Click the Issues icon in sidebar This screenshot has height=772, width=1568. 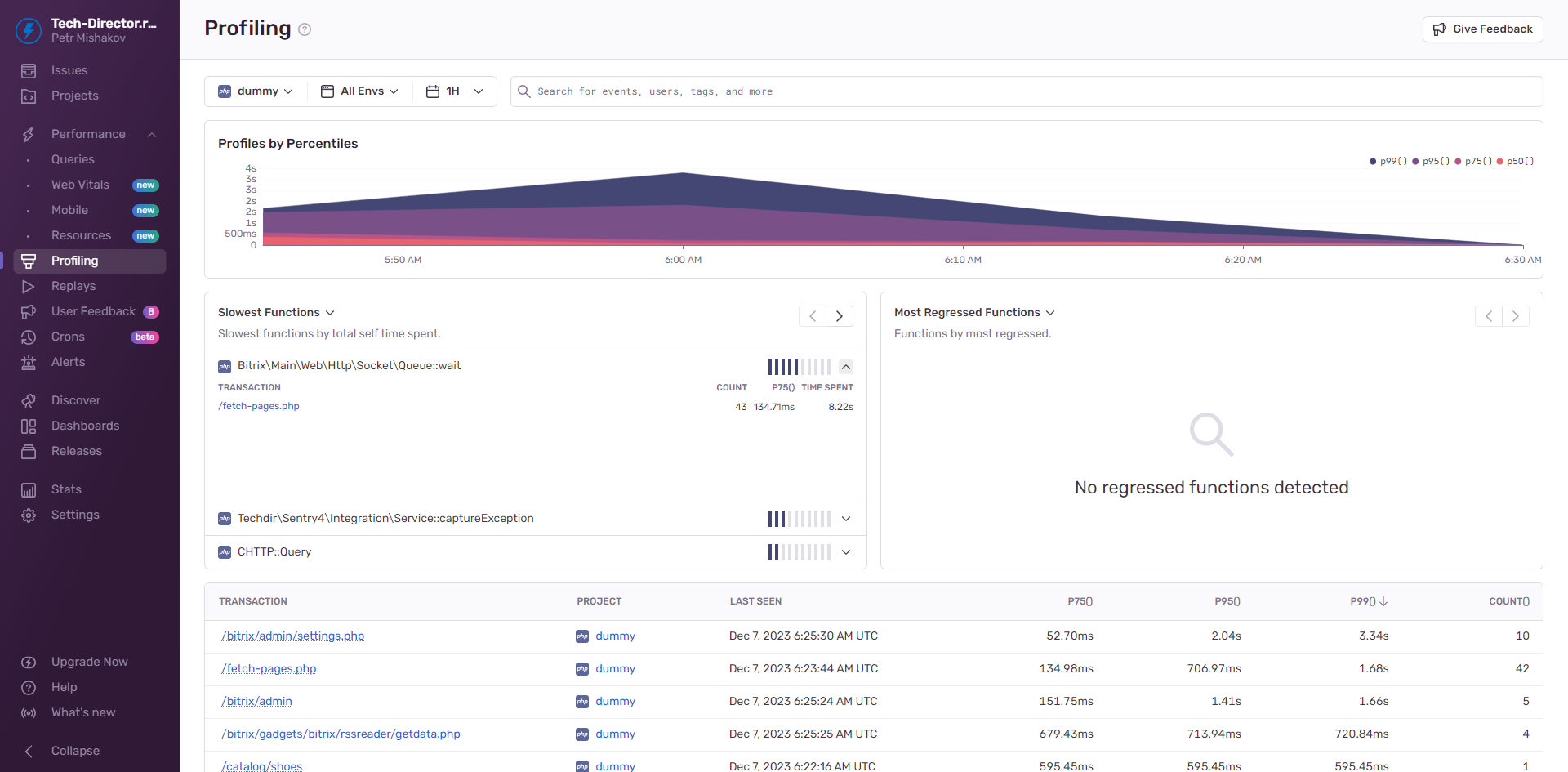pos(29,71)
